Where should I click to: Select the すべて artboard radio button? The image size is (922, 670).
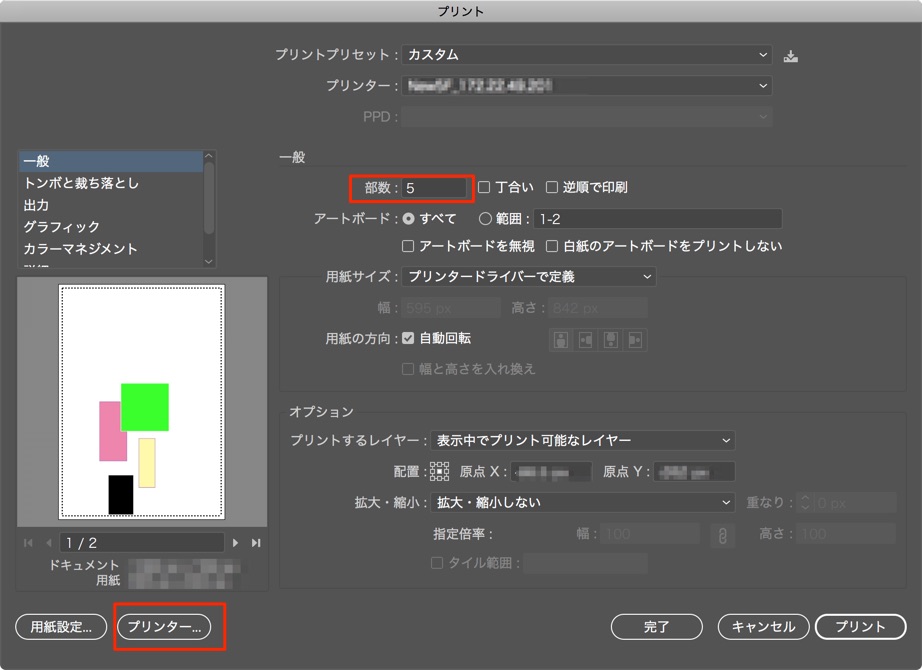[408, 219]
